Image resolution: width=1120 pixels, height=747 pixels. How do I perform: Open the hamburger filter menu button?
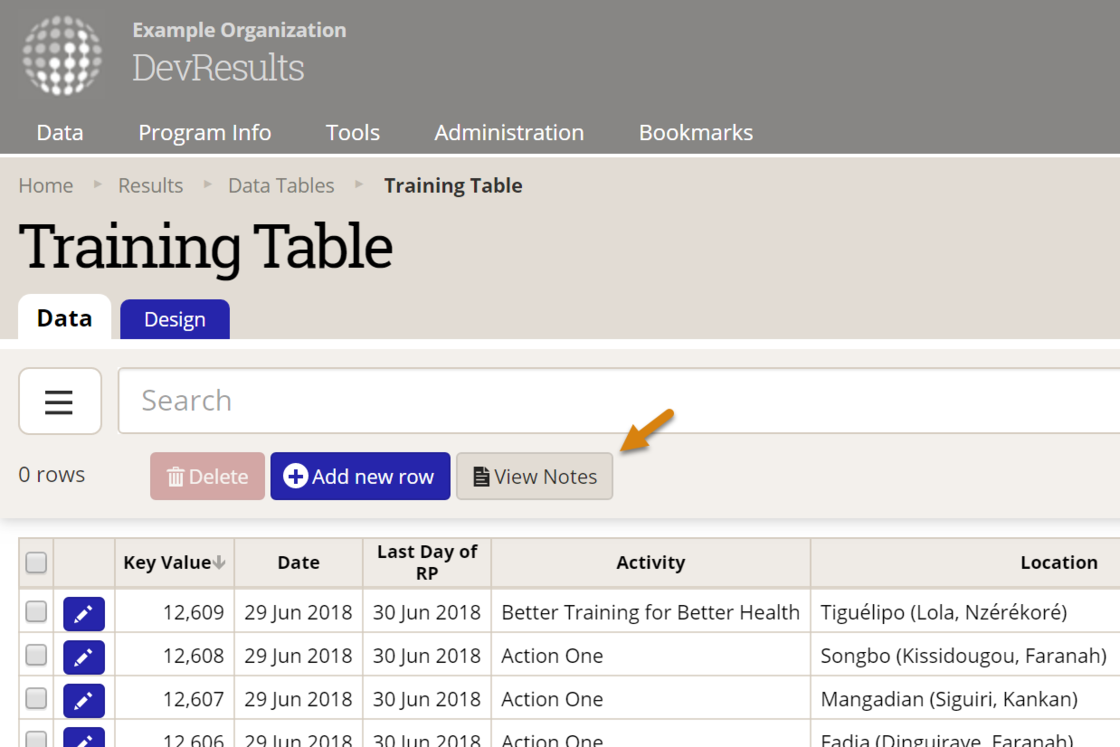[60, 401]
